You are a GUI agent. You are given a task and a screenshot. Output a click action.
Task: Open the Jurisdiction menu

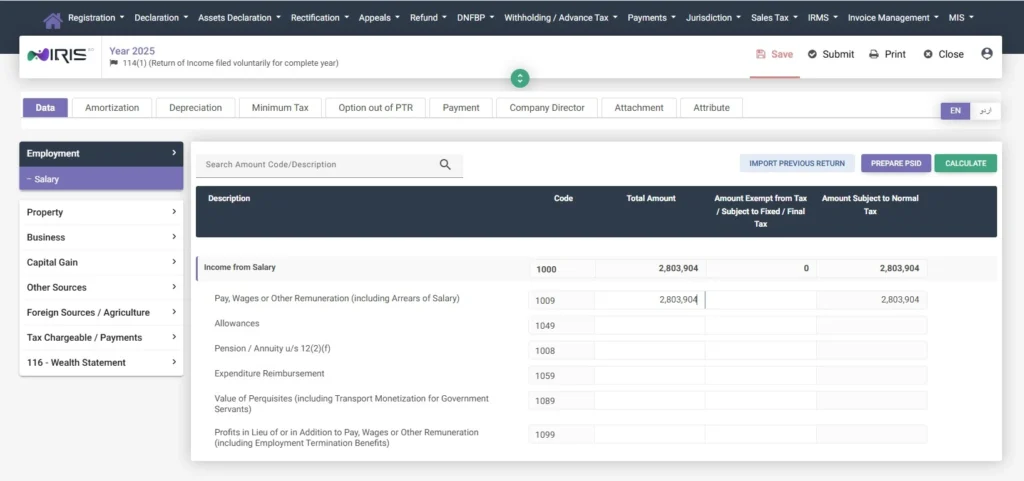(x=713, y=18)
